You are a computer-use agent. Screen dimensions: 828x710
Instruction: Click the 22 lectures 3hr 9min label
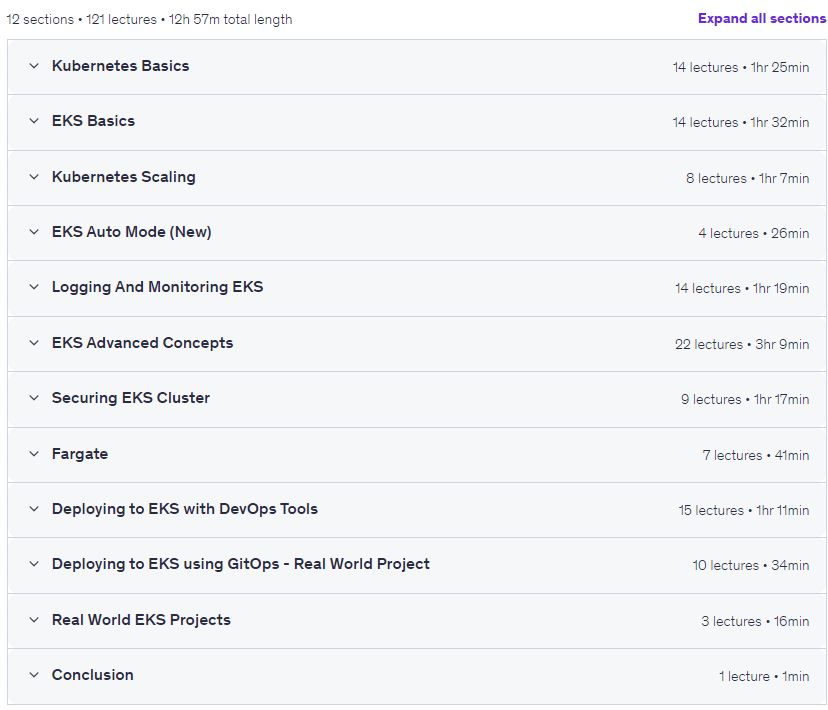tap(742, 344)
